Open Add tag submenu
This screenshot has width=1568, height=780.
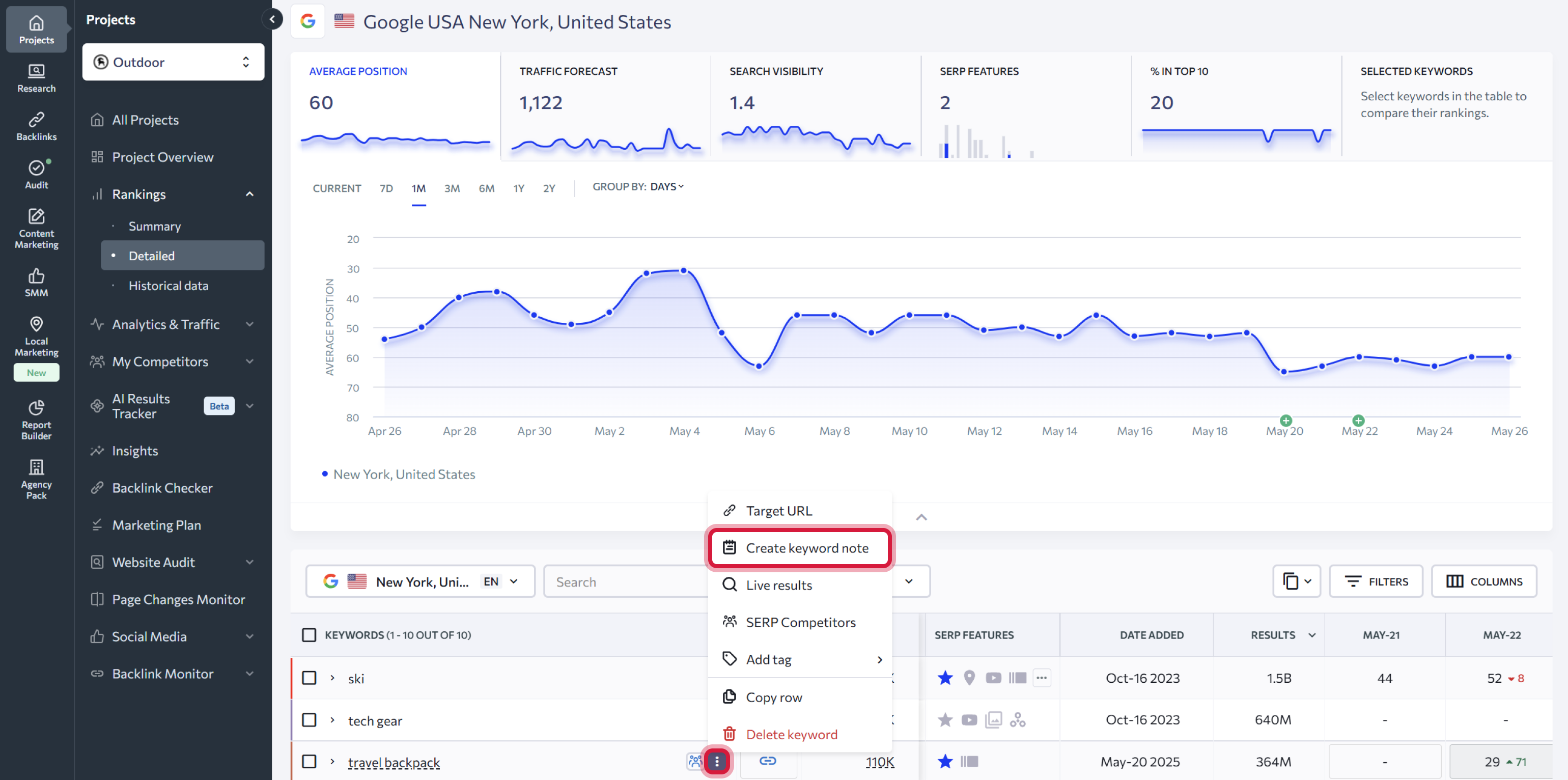(800, 659)
